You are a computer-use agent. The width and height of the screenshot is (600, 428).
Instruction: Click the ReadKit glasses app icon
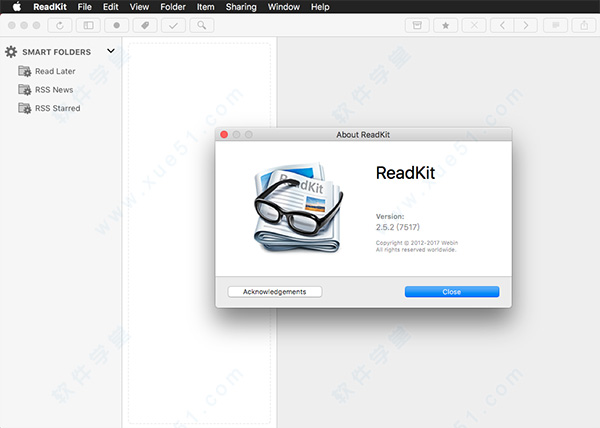point(298,207)
